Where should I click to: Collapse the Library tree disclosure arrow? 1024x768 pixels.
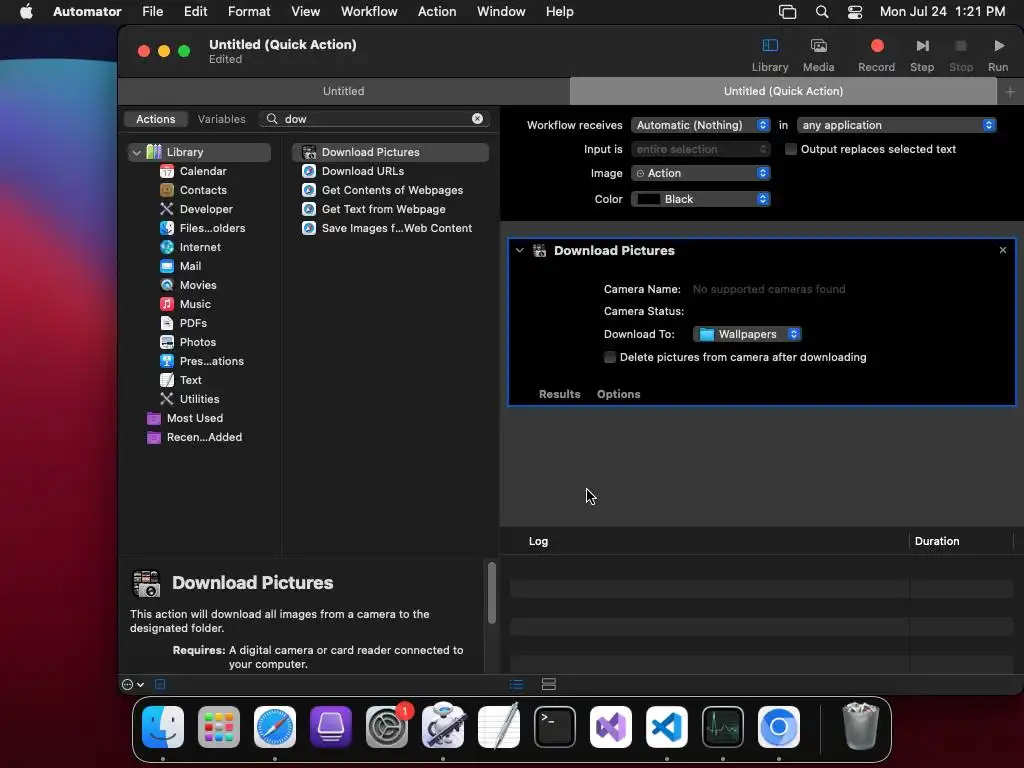(136, 152)
